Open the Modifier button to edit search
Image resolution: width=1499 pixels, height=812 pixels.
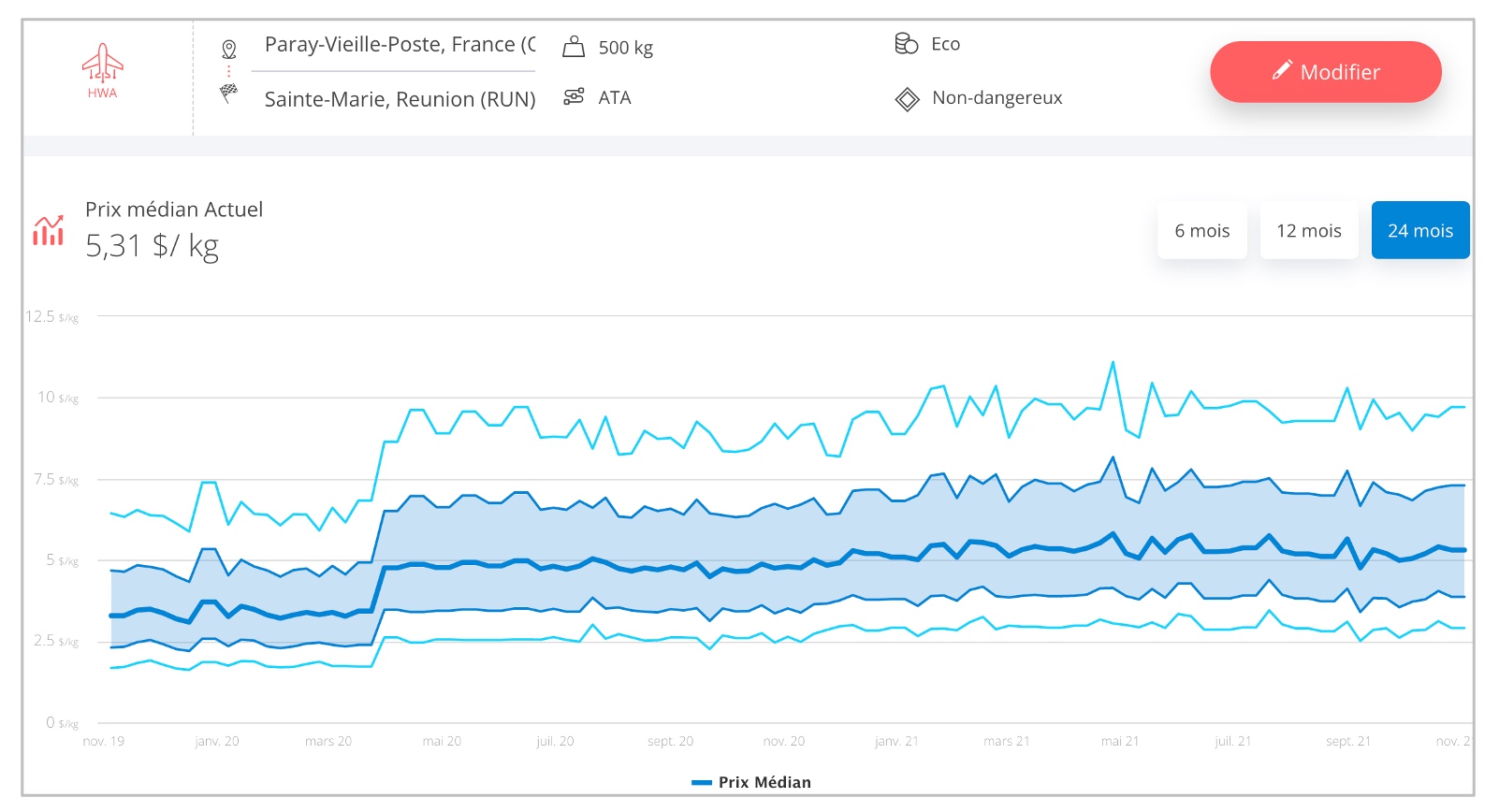(1325, 72)
